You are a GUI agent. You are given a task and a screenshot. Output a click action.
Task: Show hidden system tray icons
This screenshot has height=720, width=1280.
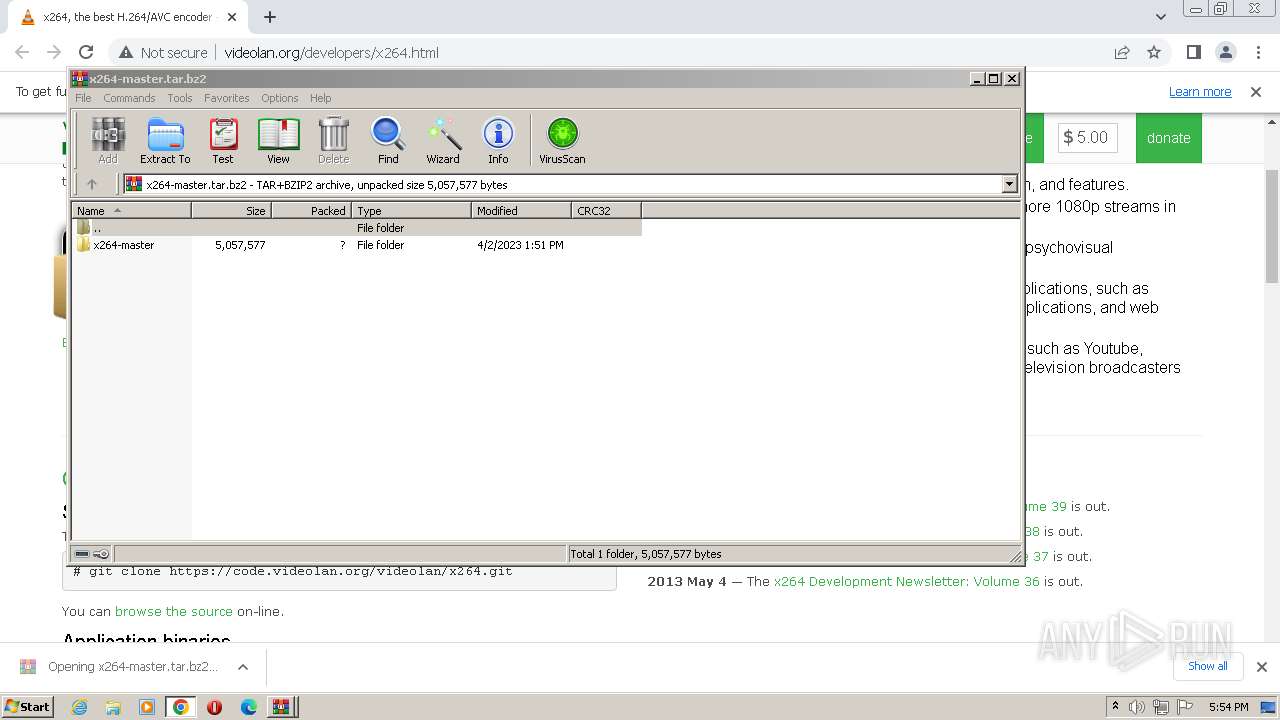(x=1115, y=707)
